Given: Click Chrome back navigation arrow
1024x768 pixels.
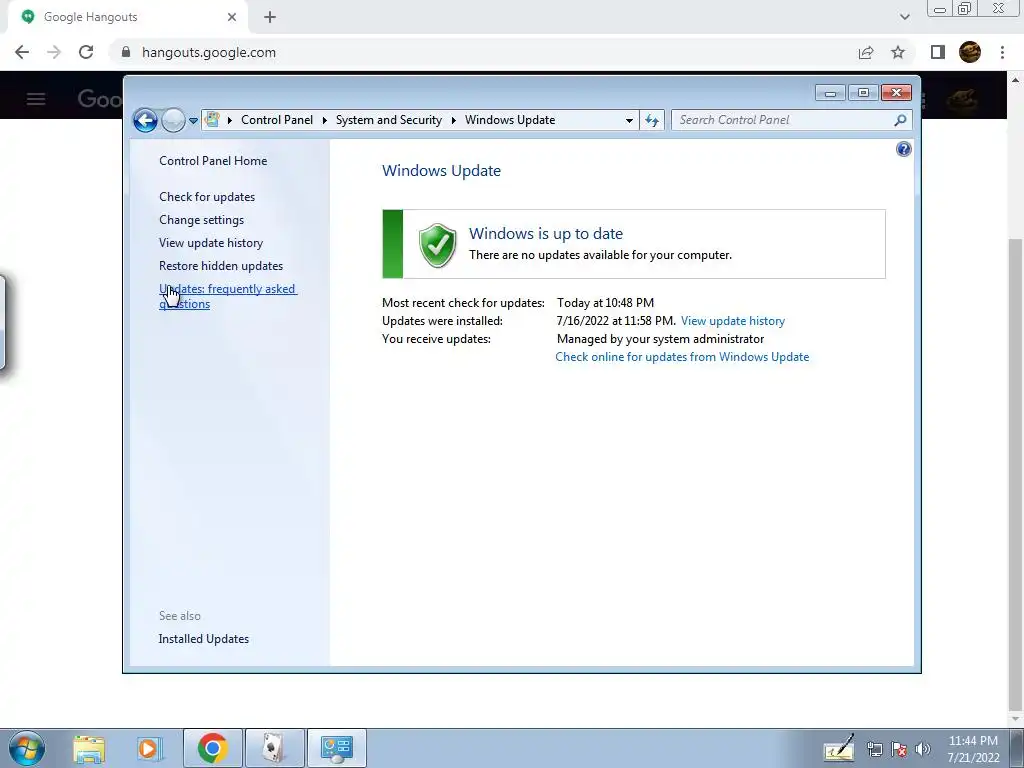Looking at the screenshot, I should coord(22,52).
